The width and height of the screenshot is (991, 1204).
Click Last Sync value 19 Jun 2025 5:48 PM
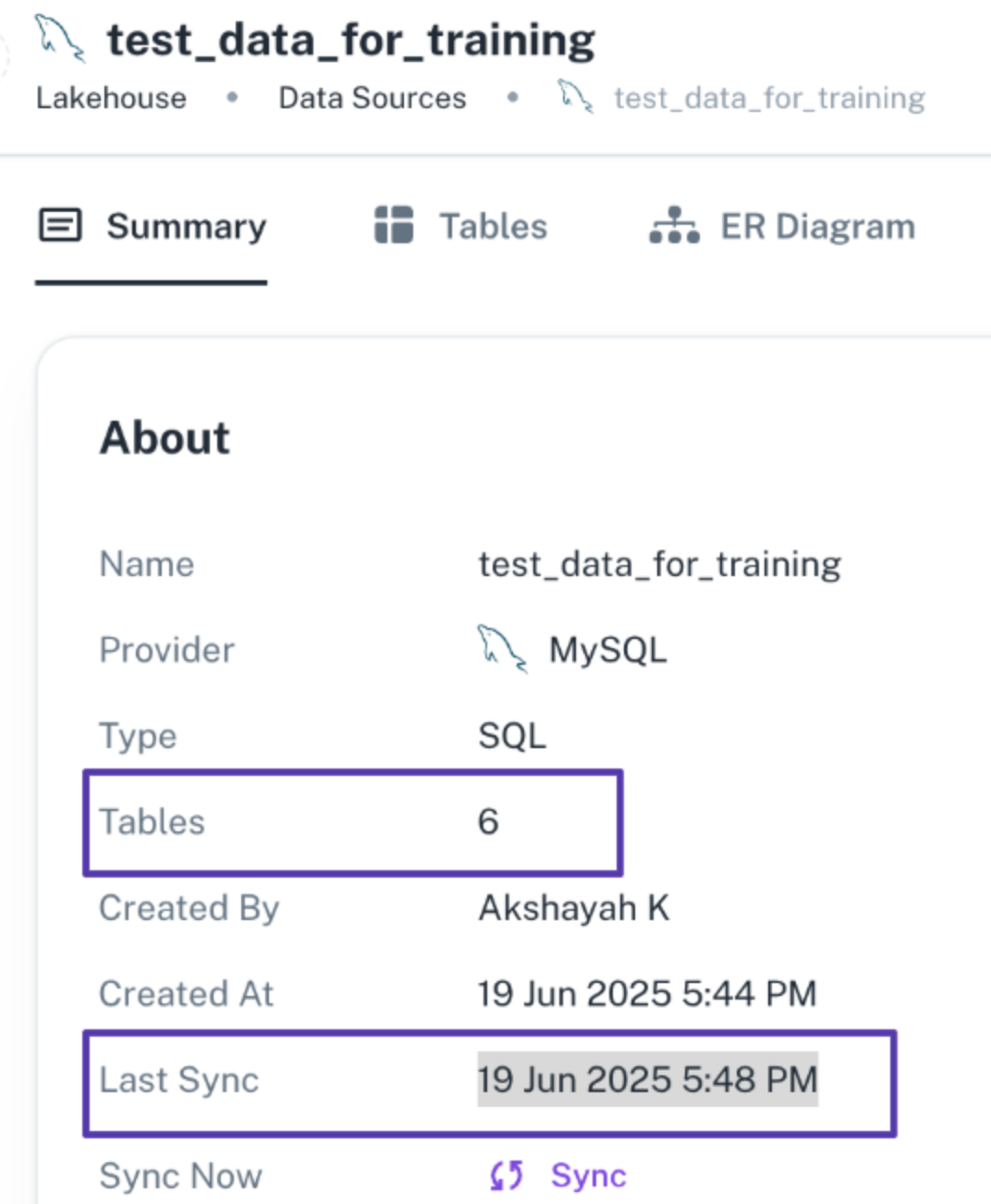tap(647, 1079)
